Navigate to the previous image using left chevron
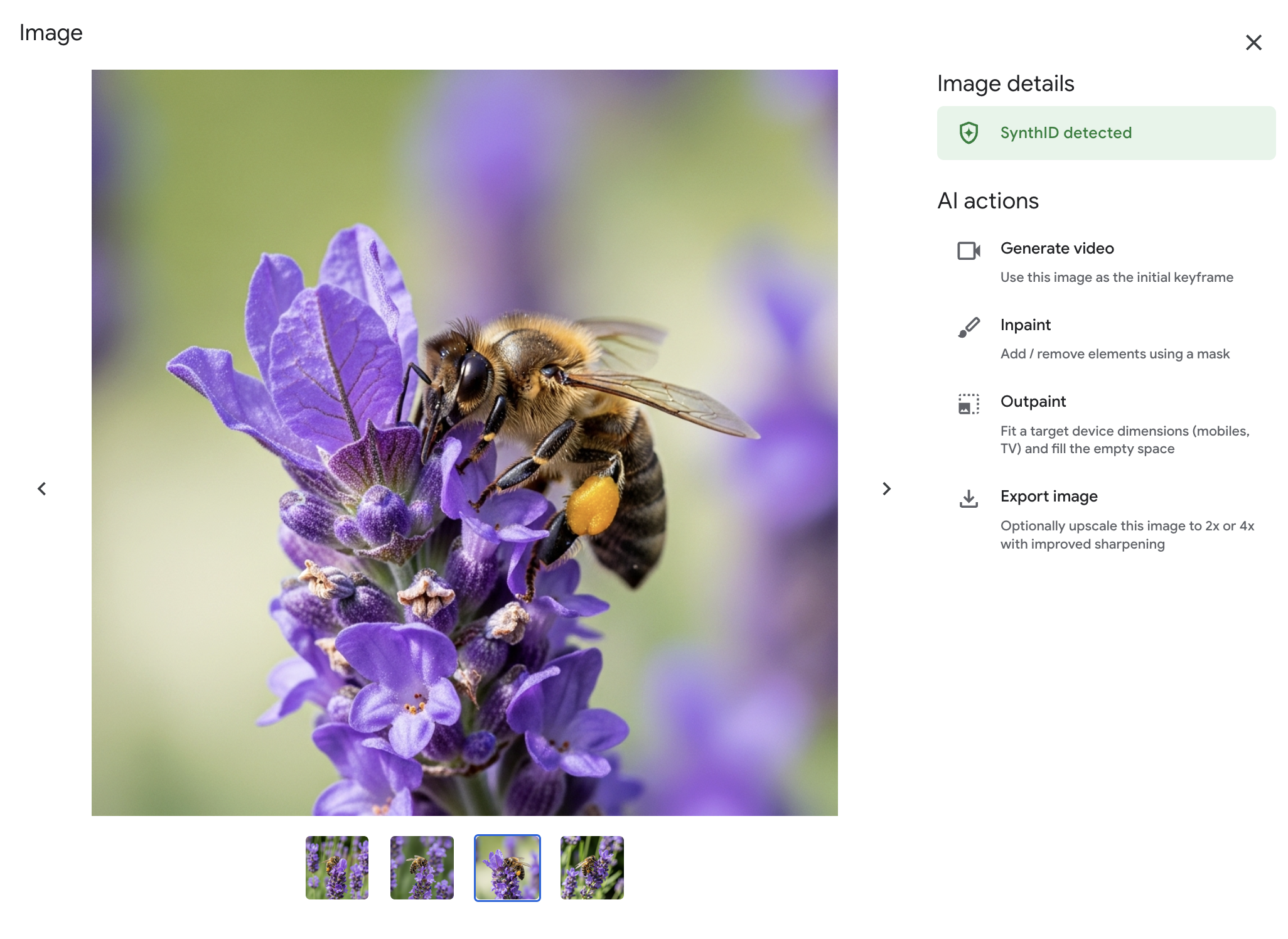This screenshot has height=939, width=1288. 43,488
